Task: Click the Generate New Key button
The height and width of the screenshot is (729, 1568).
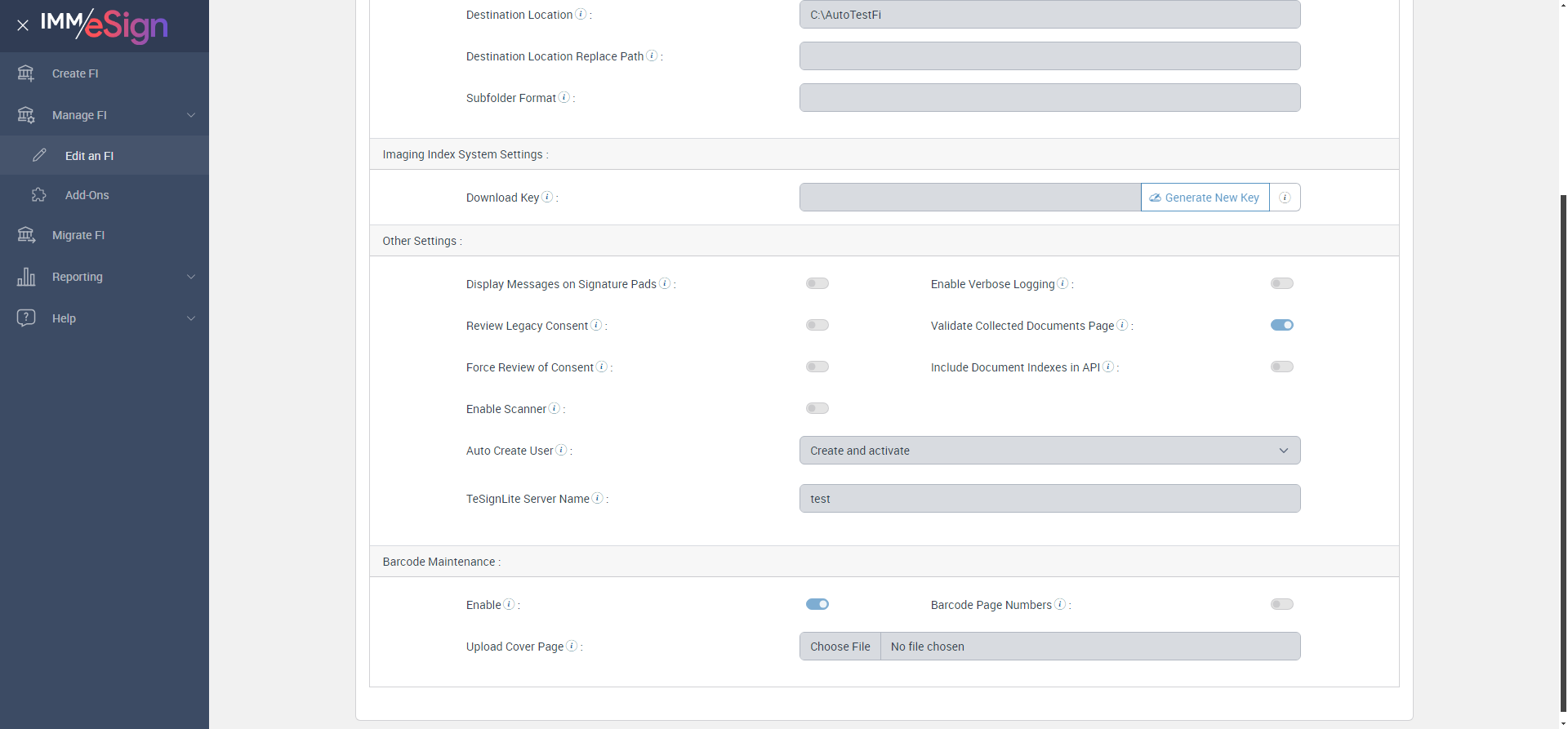Action: tap(1205, 198)
